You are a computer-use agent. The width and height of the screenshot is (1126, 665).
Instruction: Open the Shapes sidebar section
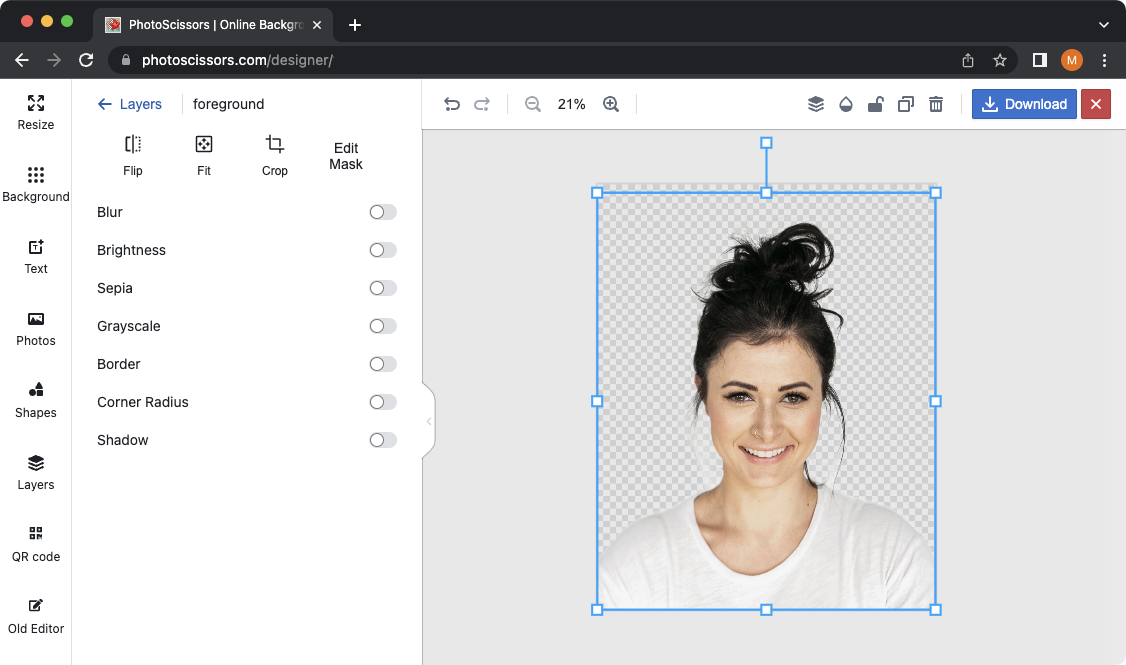(x=35, y=400)
